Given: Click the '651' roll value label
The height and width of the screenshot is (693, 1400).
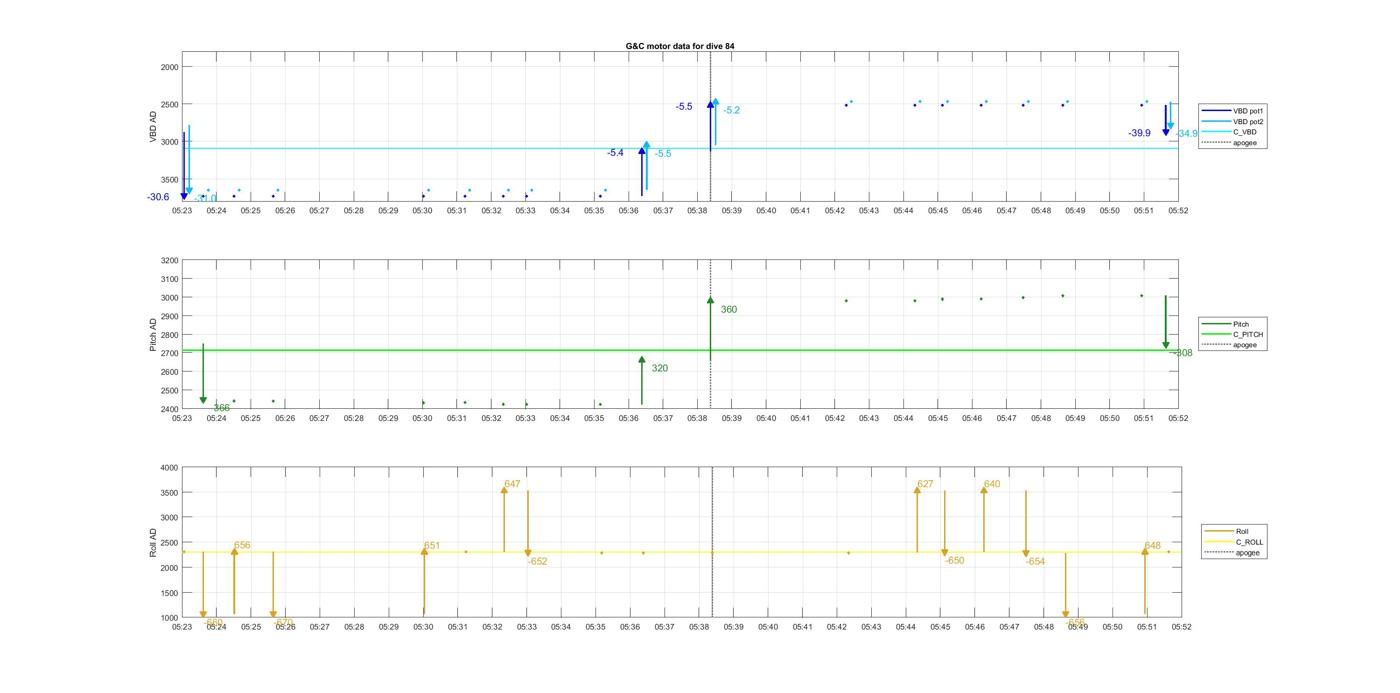Looking at the screenshot, I should coord(432,546).
